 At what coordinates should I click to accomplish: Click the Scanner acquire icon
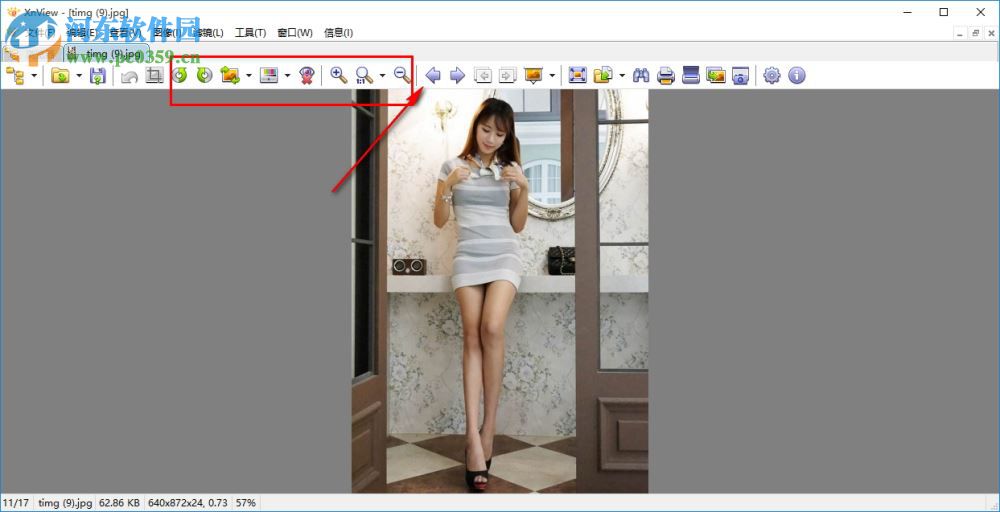coord(691,76)
